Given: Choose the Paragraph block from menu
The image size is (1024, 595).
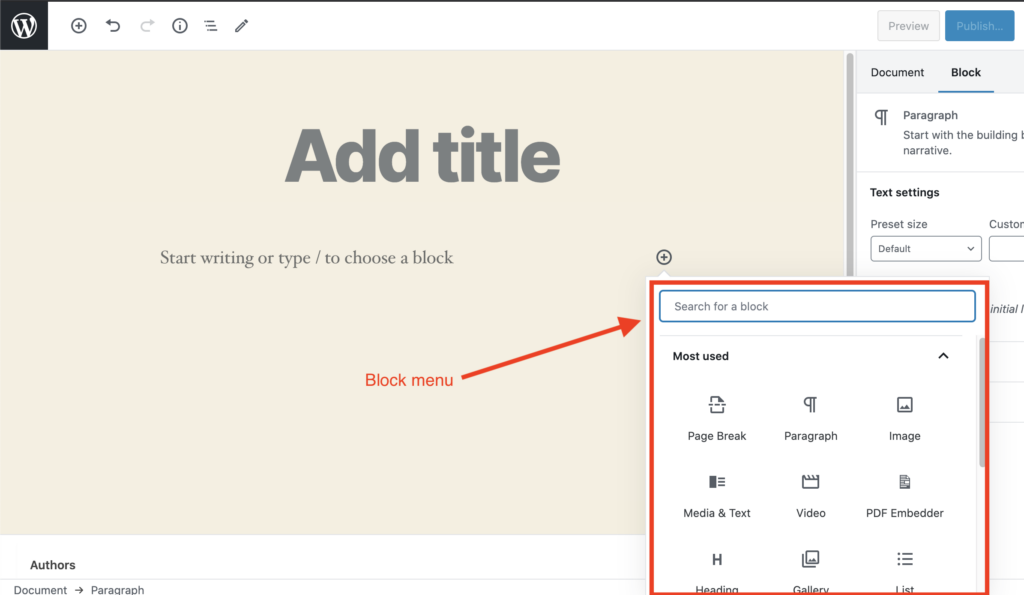Looking at the screenshot, I should pyautogui.click(x=810, y=417).
